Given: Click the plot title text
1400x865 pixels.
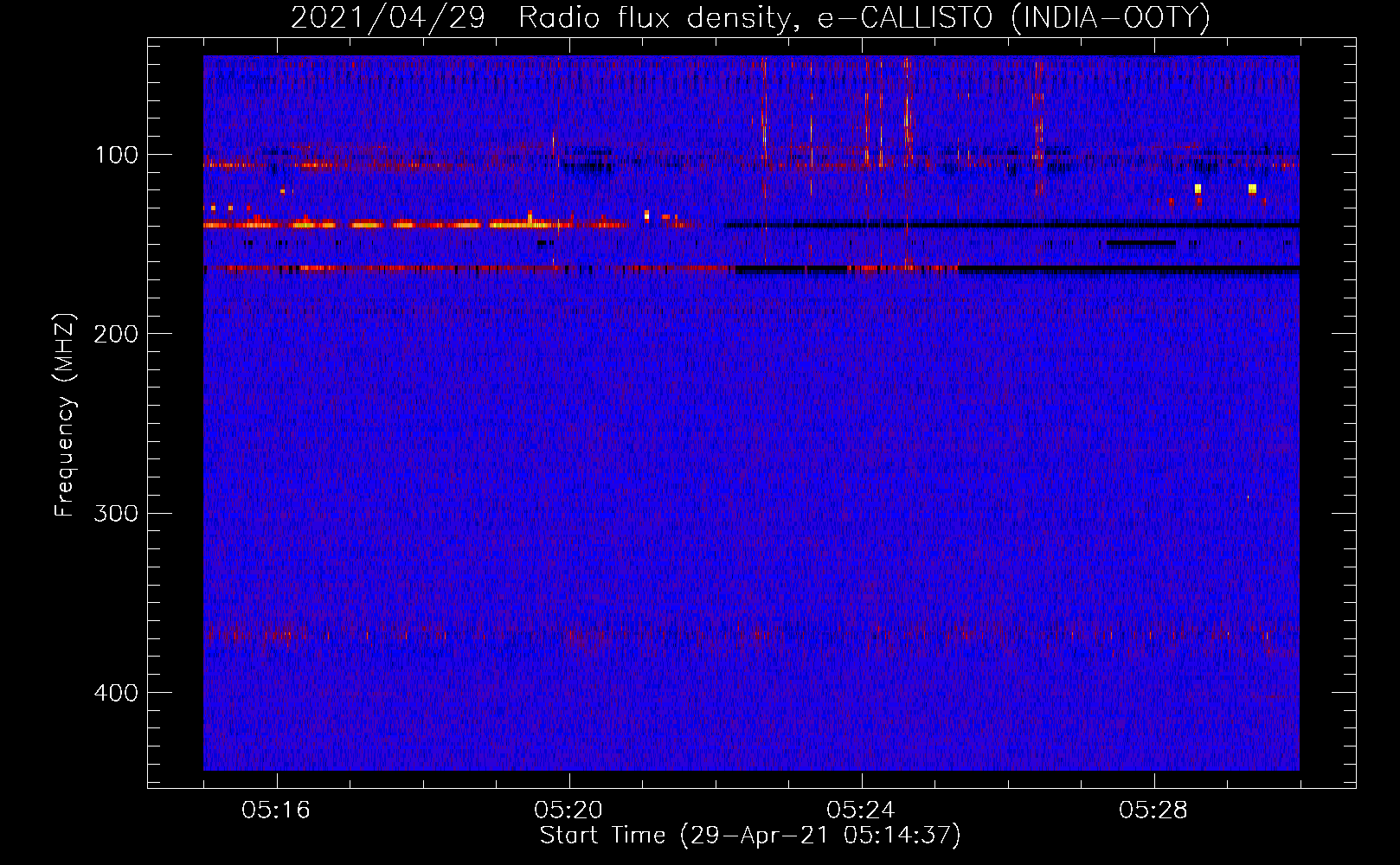Looking at the screenshot, I should 750,17.
